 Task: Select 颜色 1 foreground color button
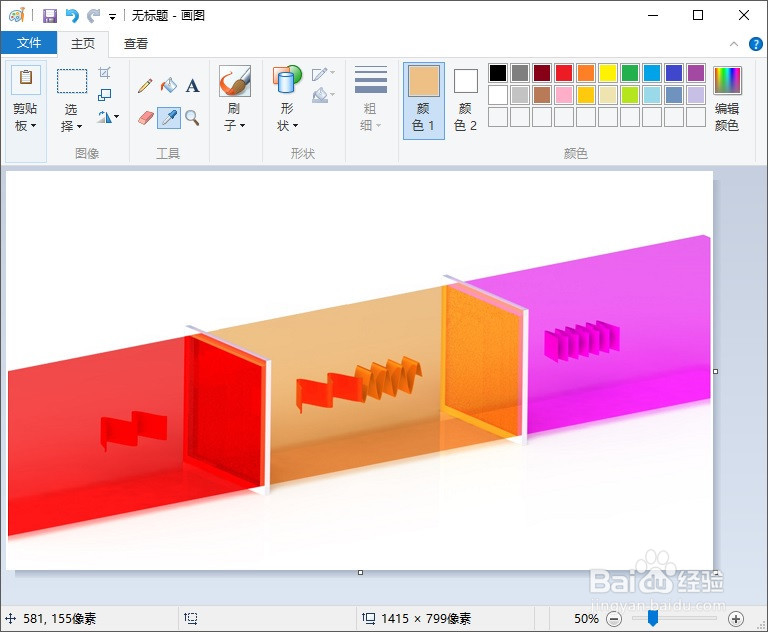[x=424, y=100]
